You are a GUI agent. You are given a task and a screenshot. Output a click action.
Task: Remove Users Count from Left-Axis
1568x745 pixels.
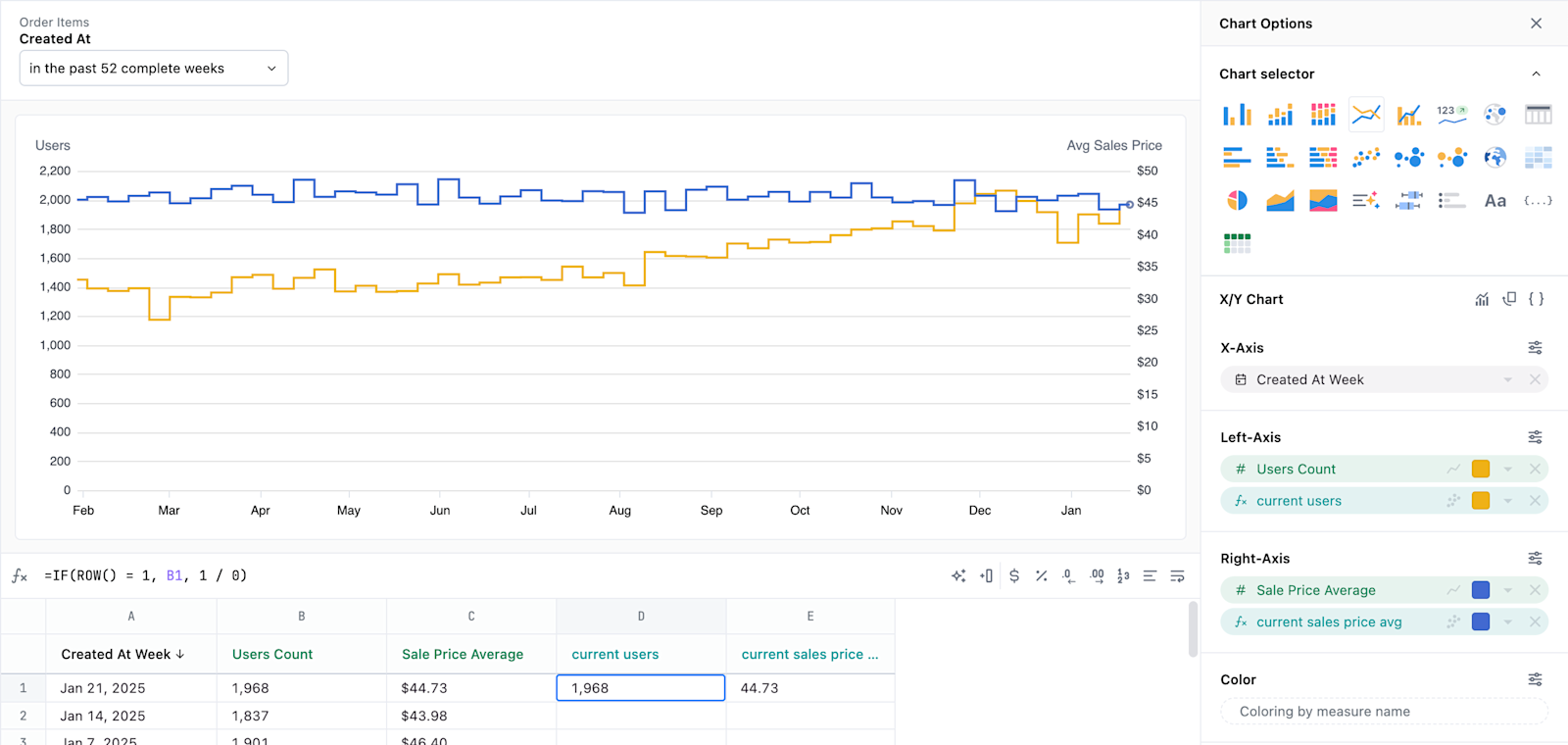coord(1535,470)
